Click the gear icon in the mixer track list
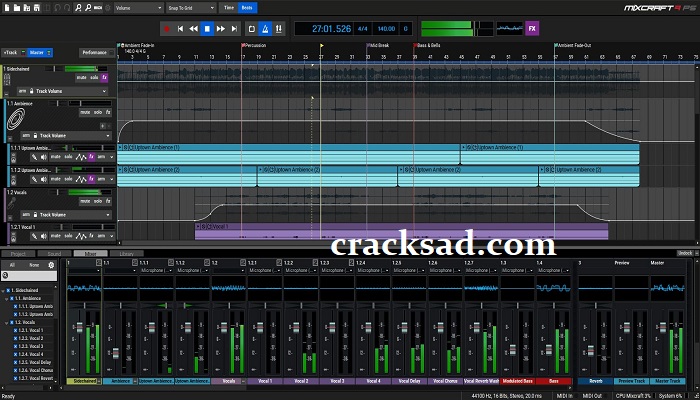Image resolution: width=700 pixels, height=400 pixels. [51, 265]
